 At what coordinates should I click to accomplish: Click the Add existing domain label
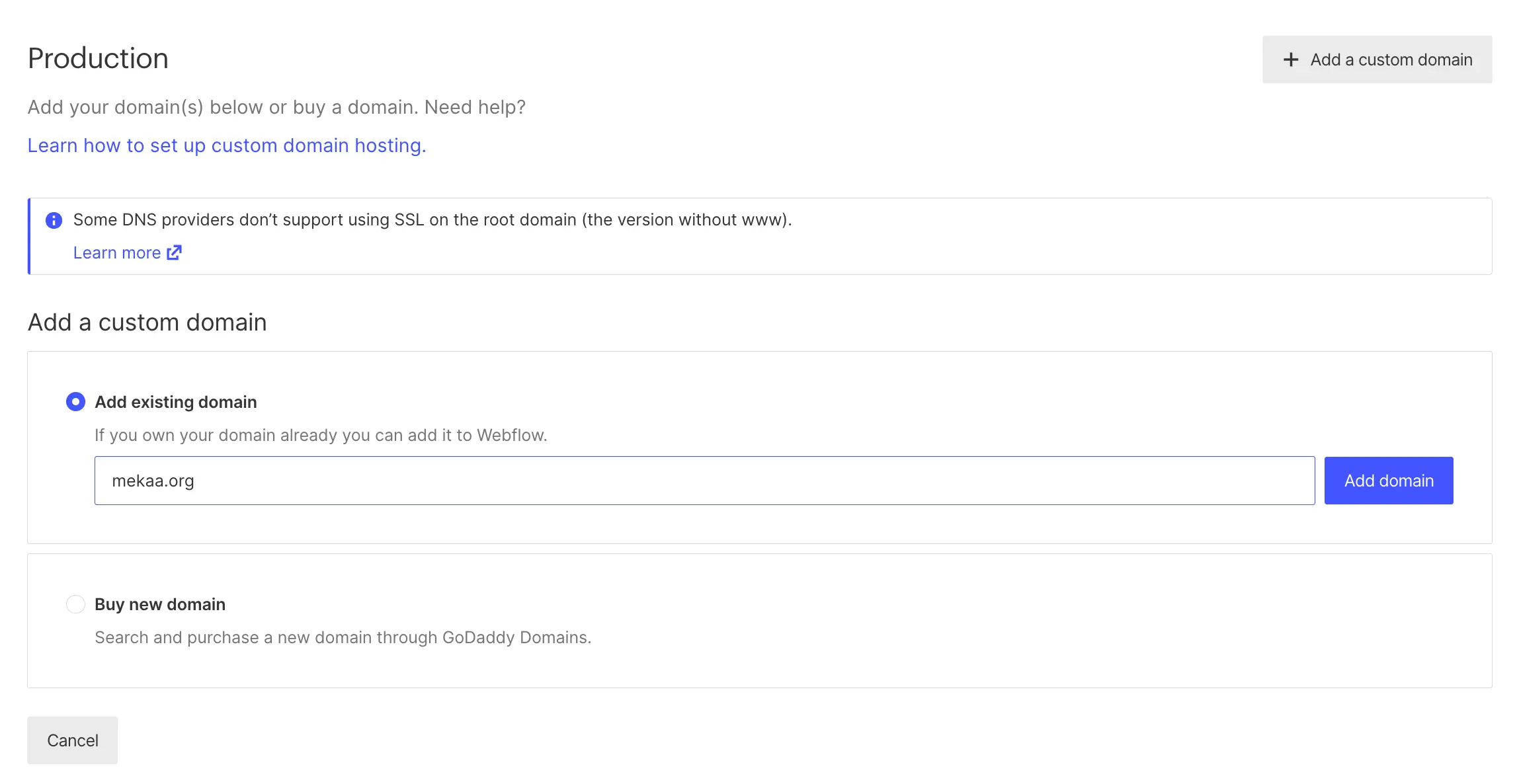(175, 401)
